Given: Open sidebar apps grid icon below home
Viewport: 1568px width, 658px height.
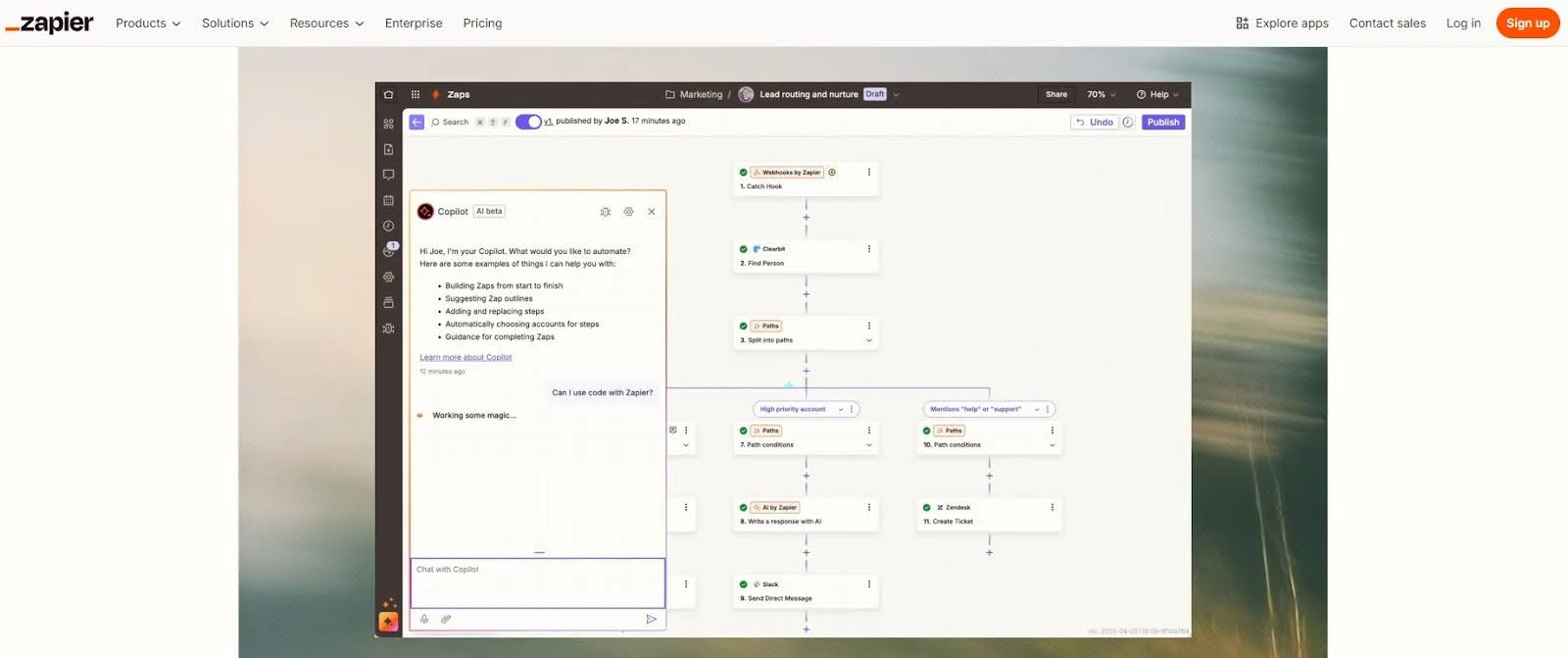Looking at the screenshot, I should point(389,124).
